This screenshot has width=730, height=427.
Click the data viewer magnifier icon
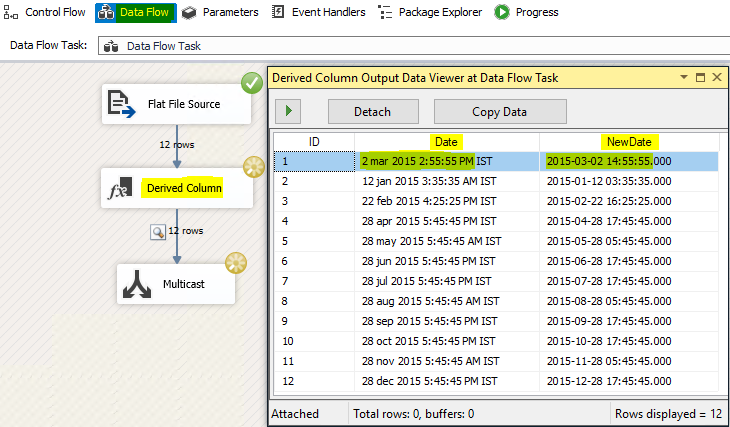158,231
